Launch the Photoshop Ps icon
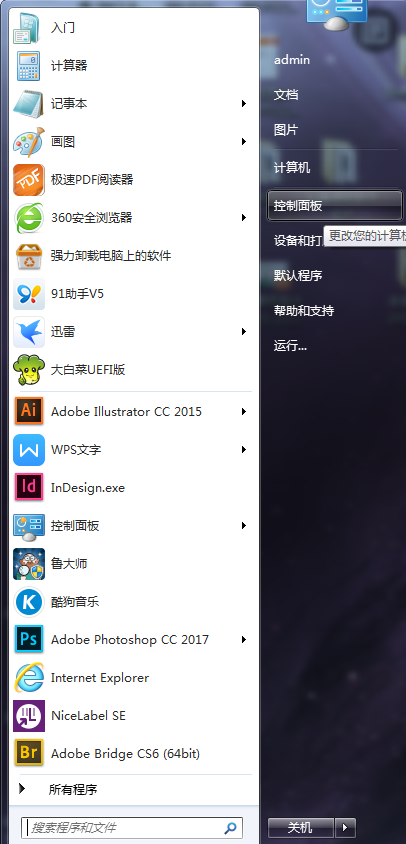The width and height of the screenshot is (406, 844). pyautogui.click(x=29, y=639)
